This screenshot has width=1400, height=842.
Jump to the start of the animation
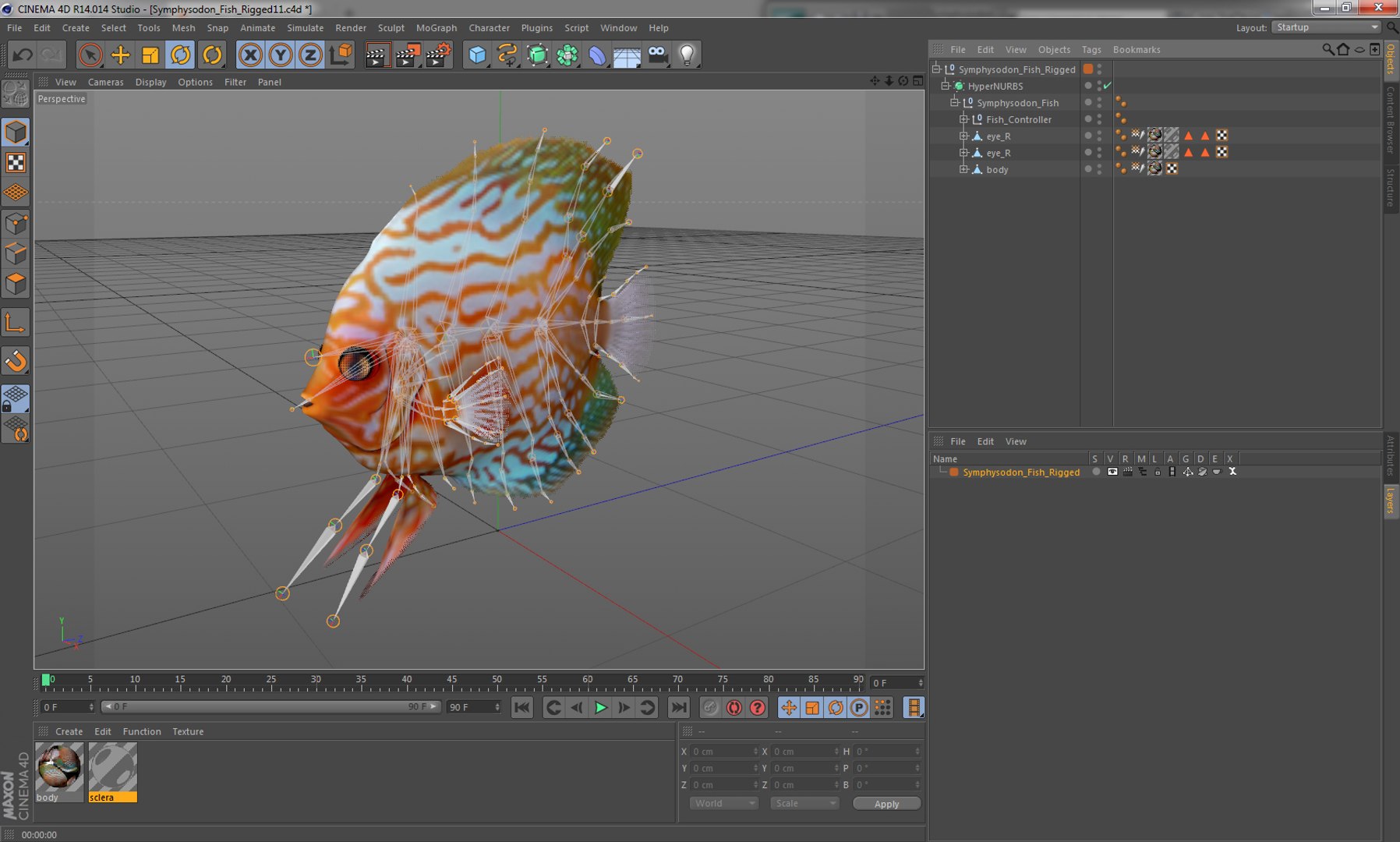coord(522,707)
